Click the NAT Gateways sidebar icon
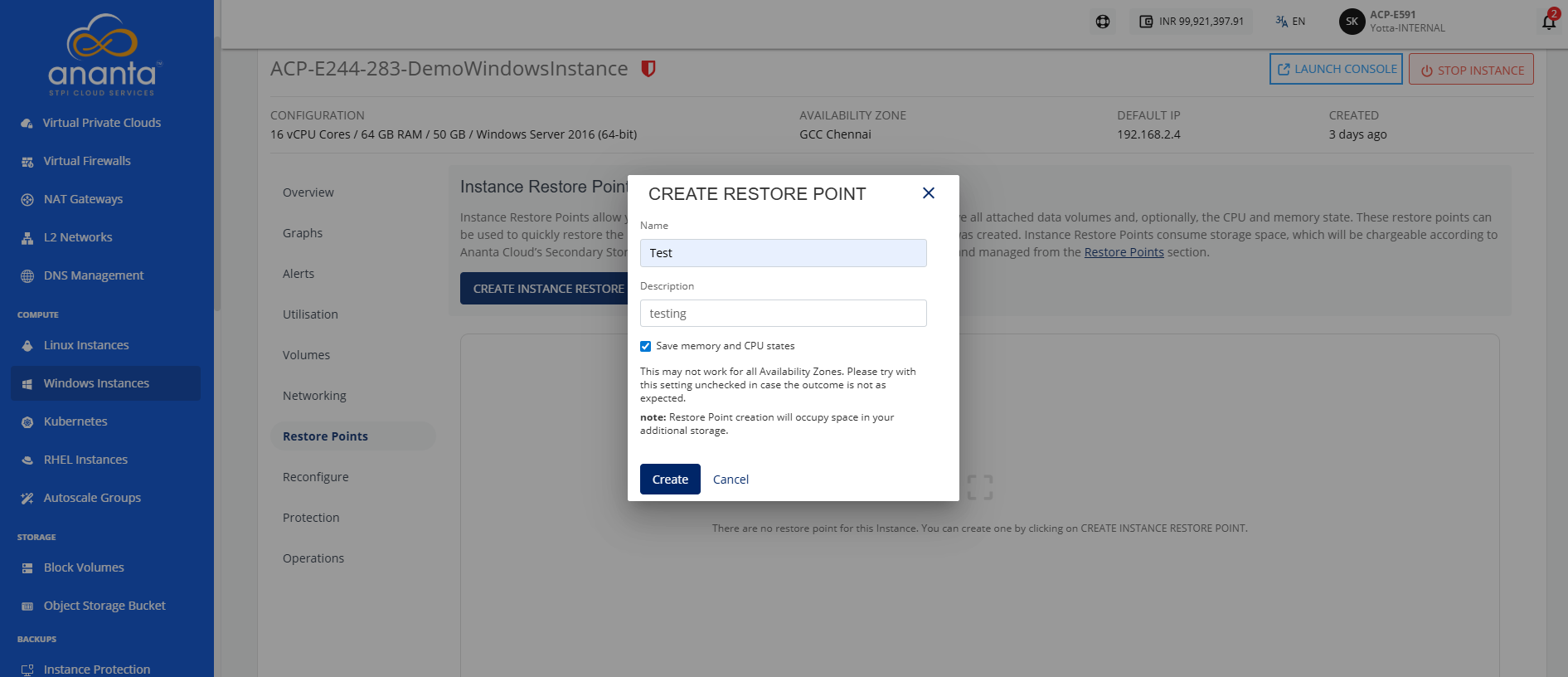The height and width of the screenshot is (677, 1568). (x=27, y=199)
